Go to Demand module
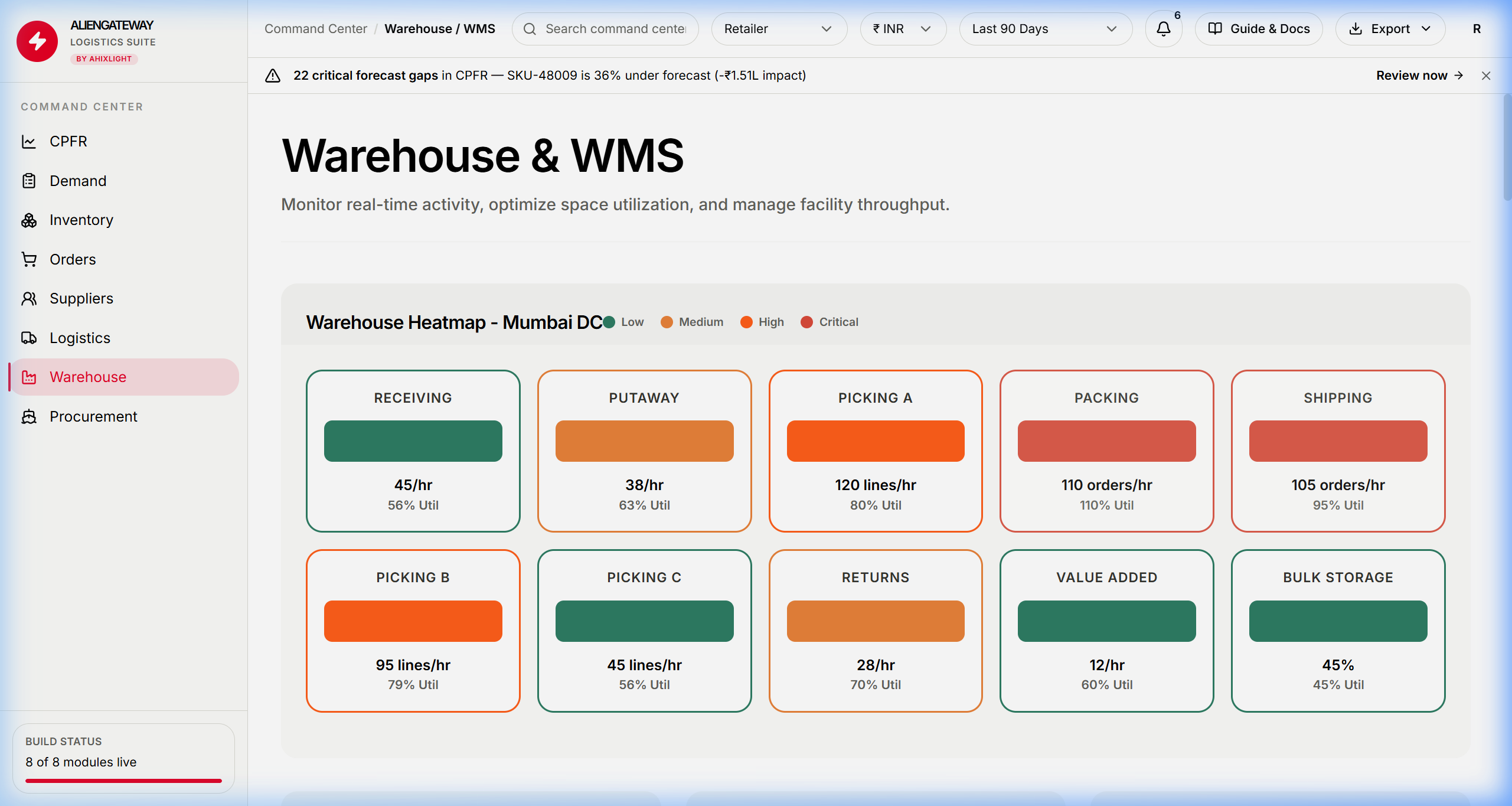This screenshot has height=806, width=1512. (x=124, y=181)
